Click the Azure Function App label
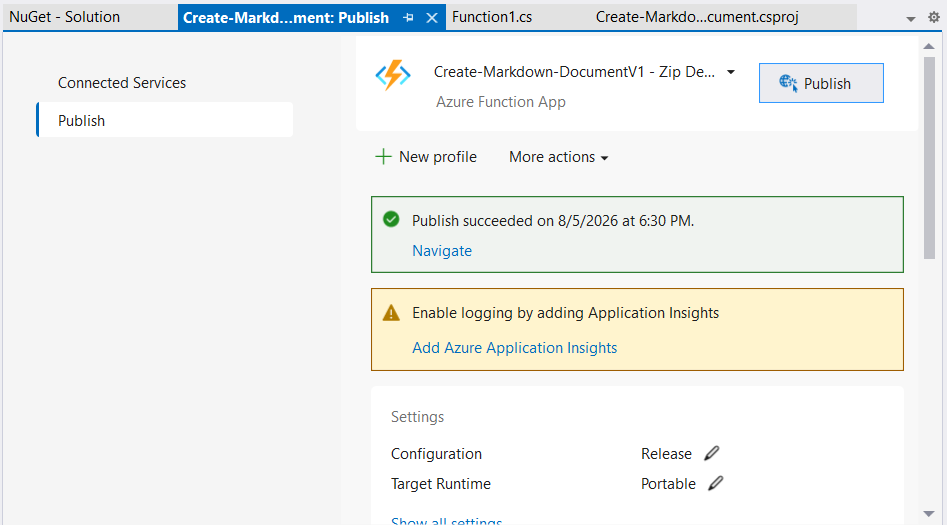 point(501,101)
